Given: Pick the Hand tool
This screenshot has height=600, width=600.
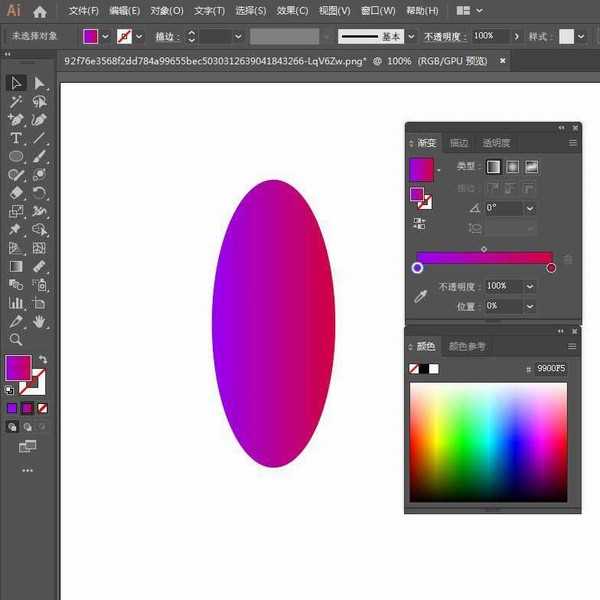Looking at the screenshot, I should (39, 321).
